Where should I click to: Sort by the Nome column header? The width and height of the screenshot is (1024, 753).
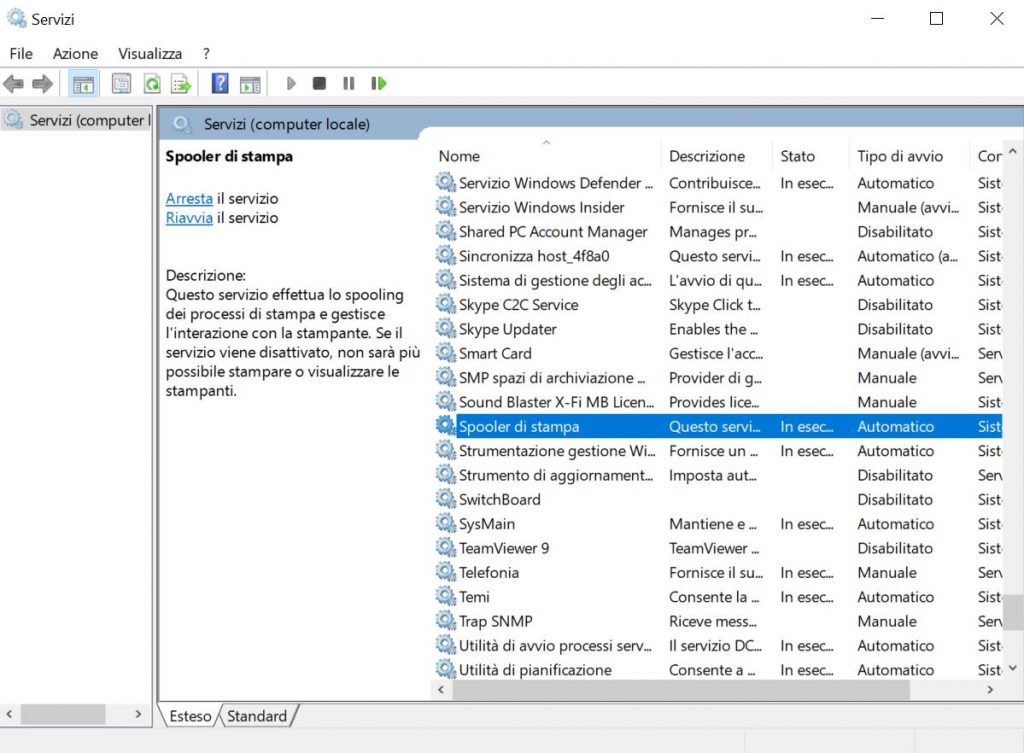(x=459, y=156)
